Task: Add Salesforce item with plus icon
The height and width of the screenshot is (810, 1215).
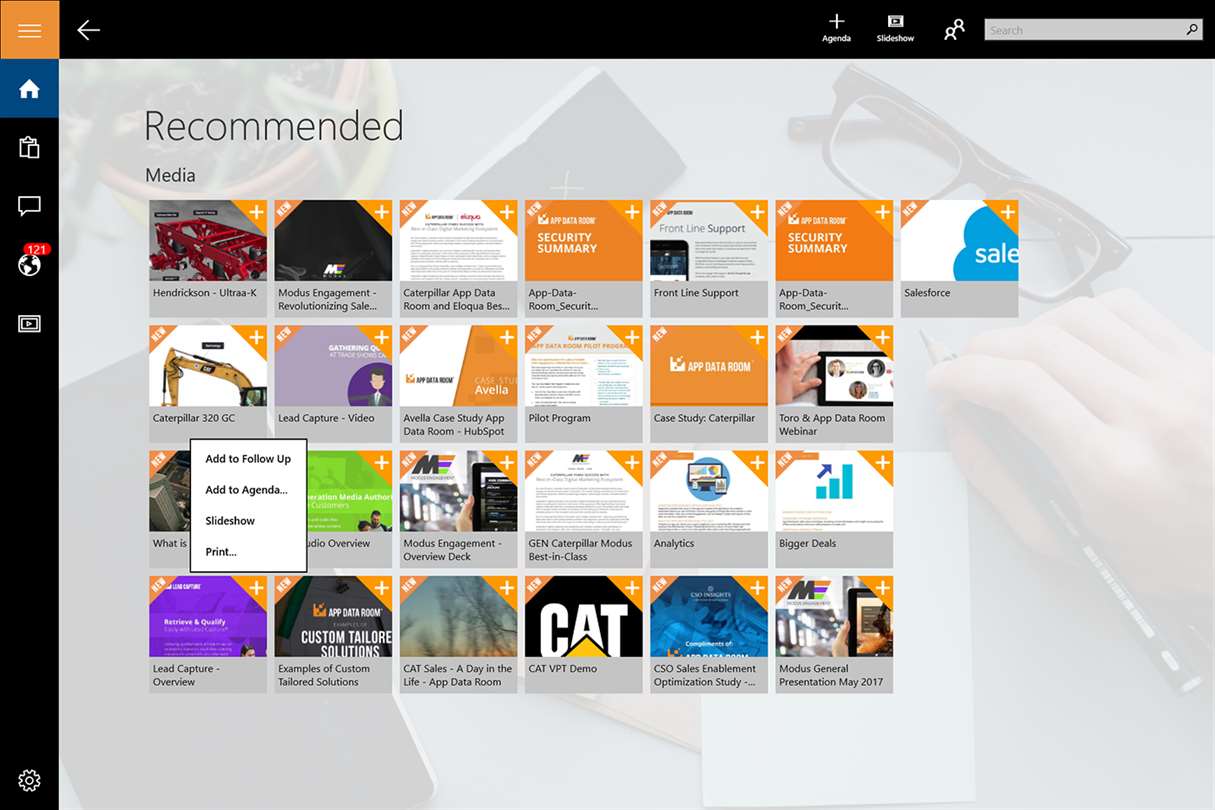Action: [x=1007, y=212]
